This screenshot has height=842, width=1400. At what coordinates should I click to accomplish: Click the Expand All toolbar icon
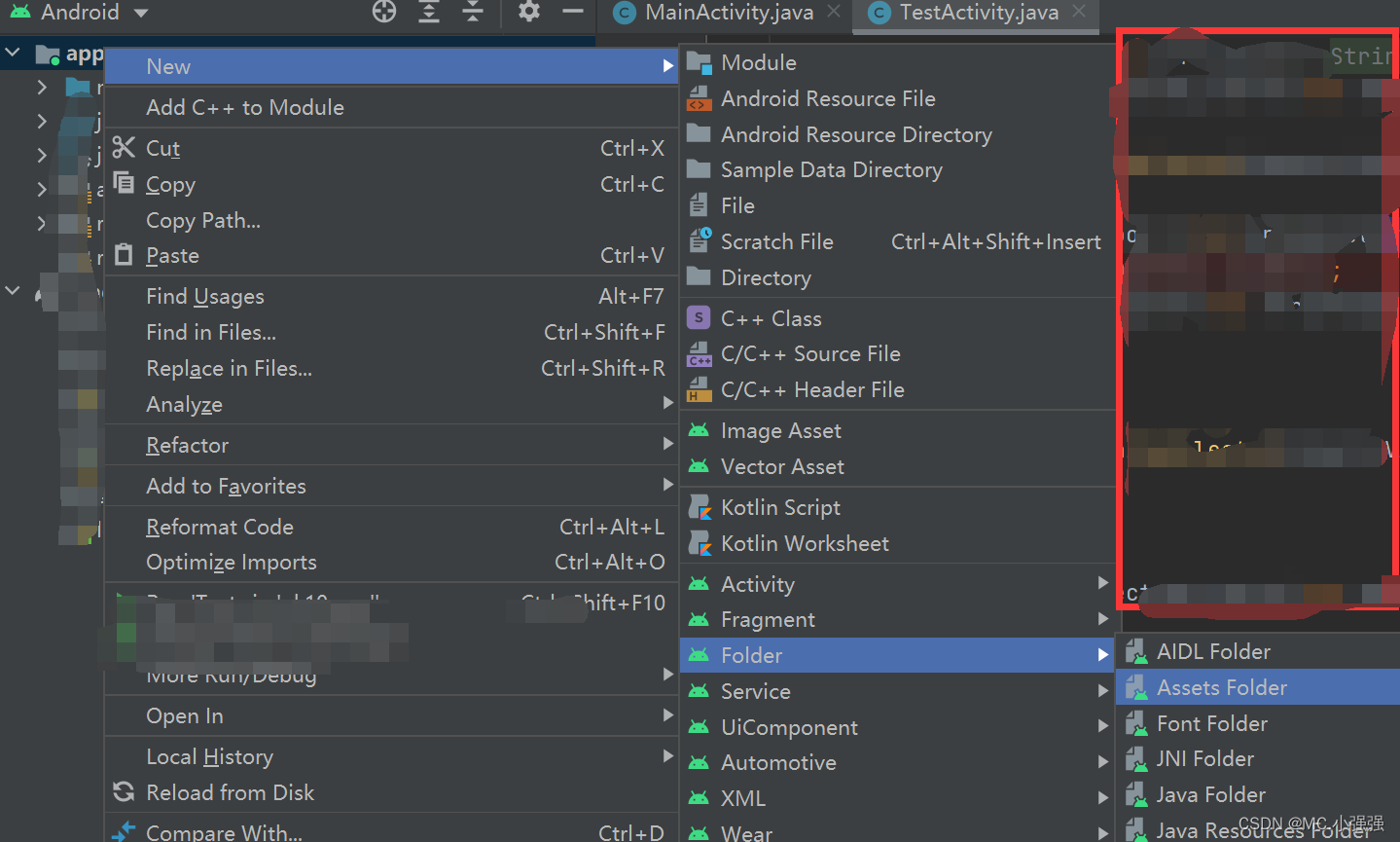(x=429, y=12)
